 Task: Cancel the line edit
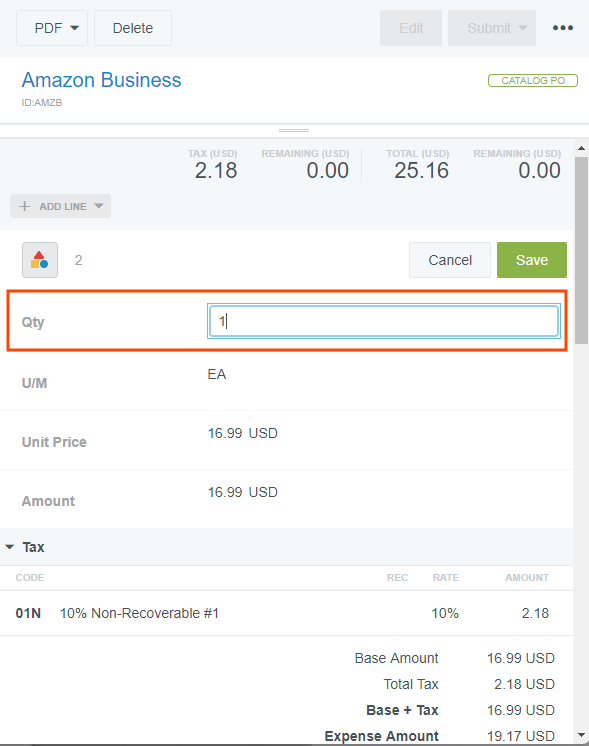(450, 260)
